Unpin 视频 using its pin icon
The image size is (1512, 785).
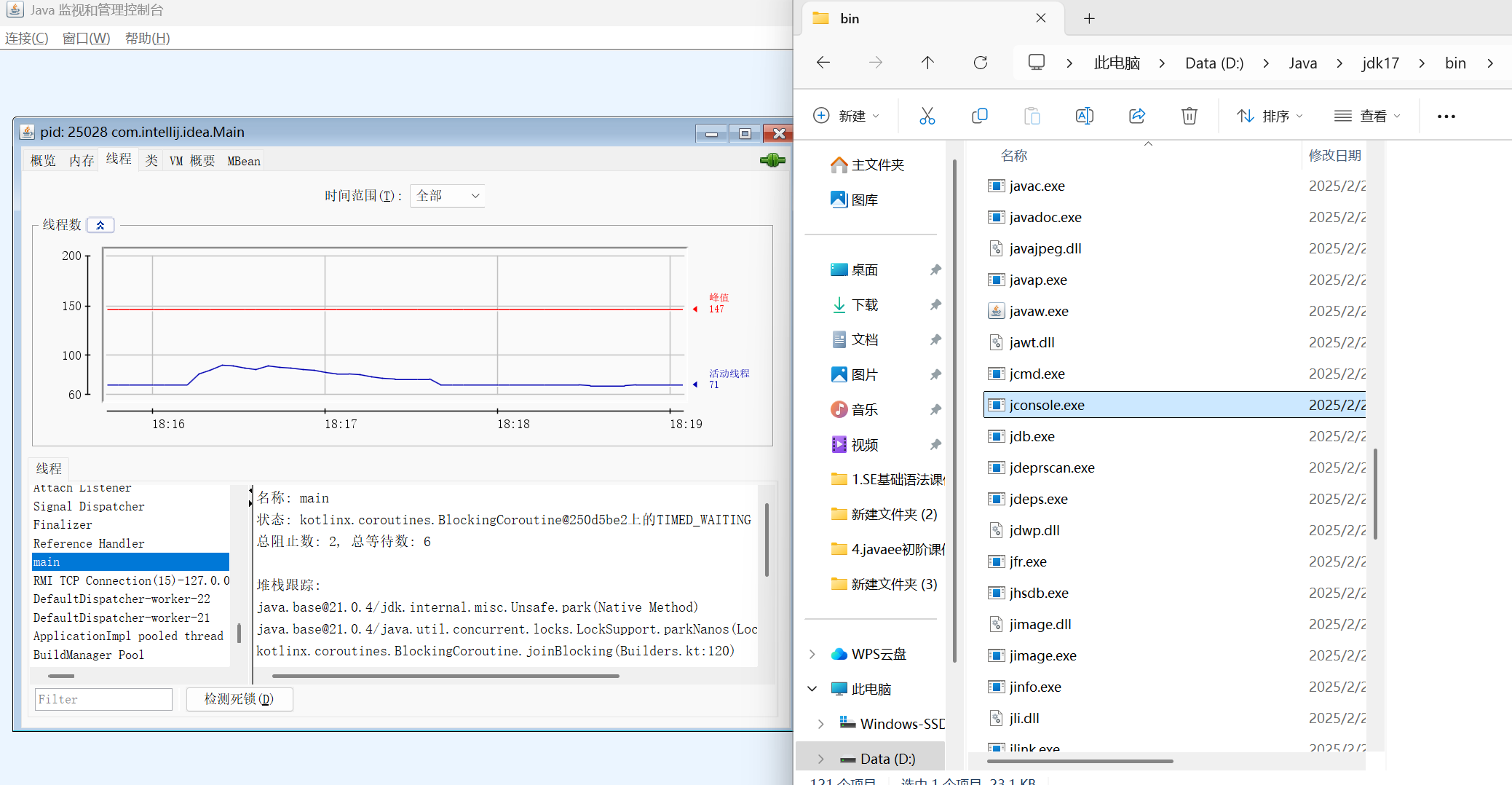pyautogui.click(x=935, y=445)
